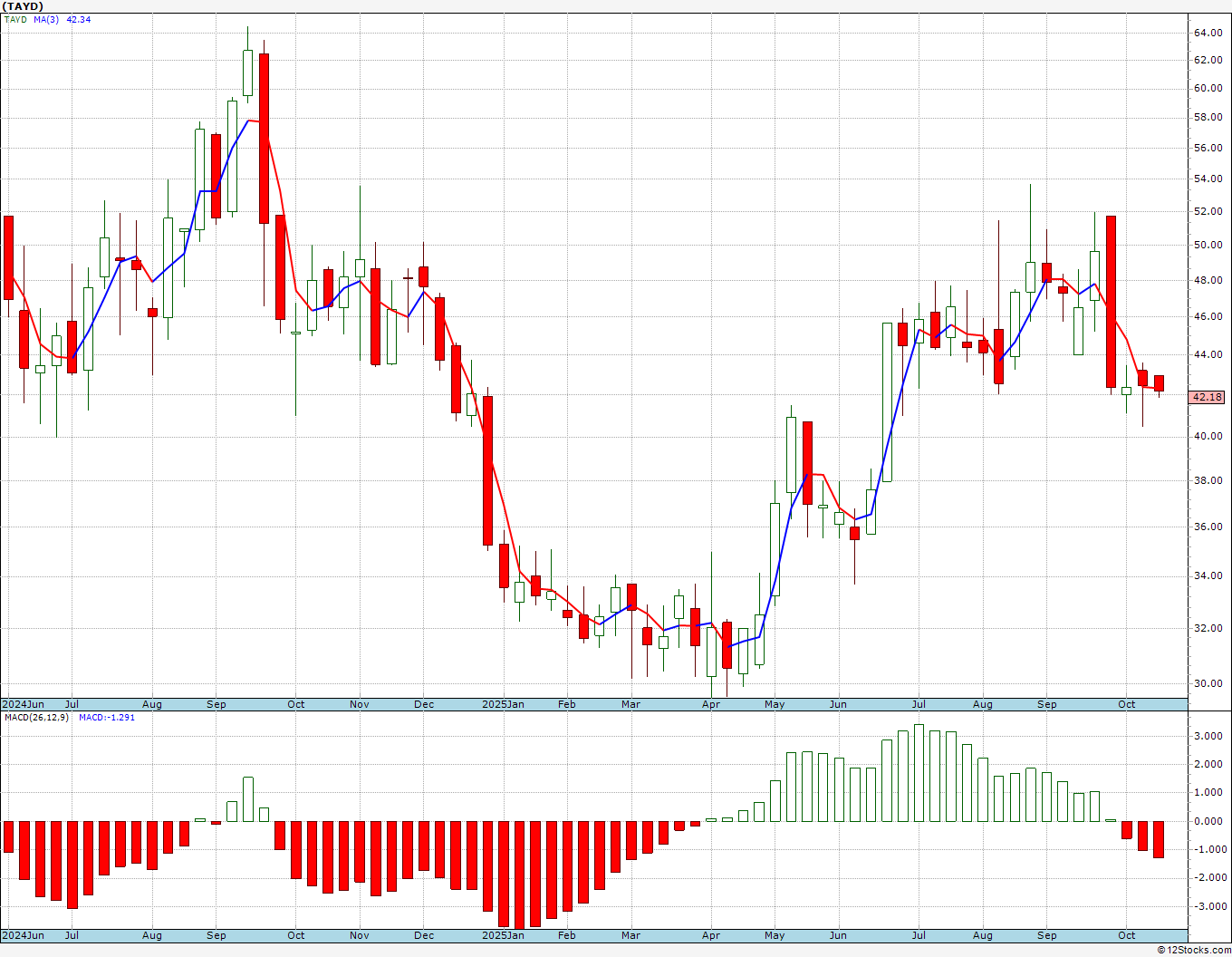Select the MA(3) value 42.34
Screen dimensions: 1232x957
[x=79, y=20]
